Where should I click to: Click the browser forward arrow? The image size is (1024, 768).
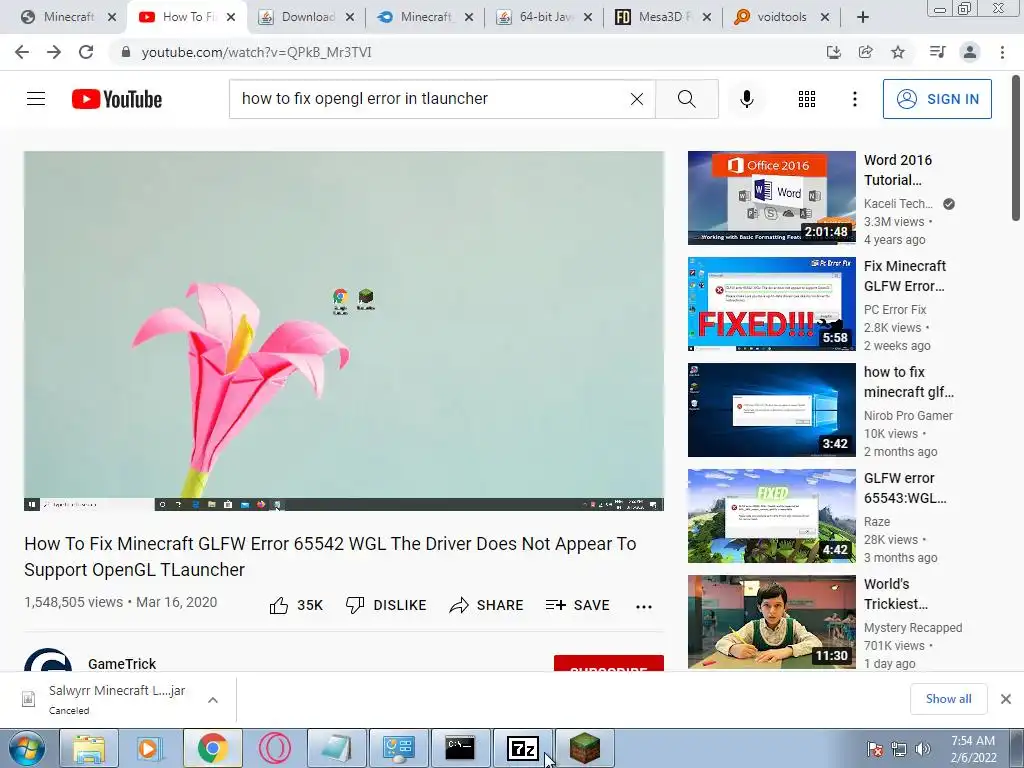click(54, 52)
